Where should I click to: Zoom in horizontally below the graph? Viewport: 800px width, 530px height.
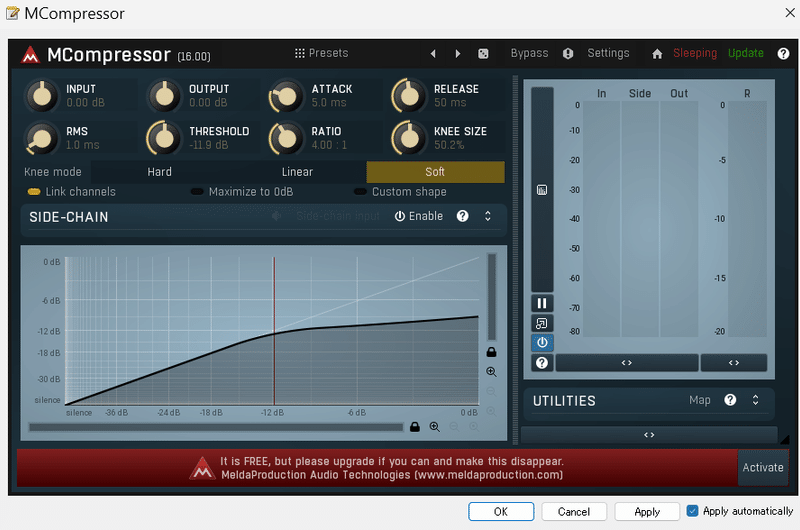pos(435,427)
